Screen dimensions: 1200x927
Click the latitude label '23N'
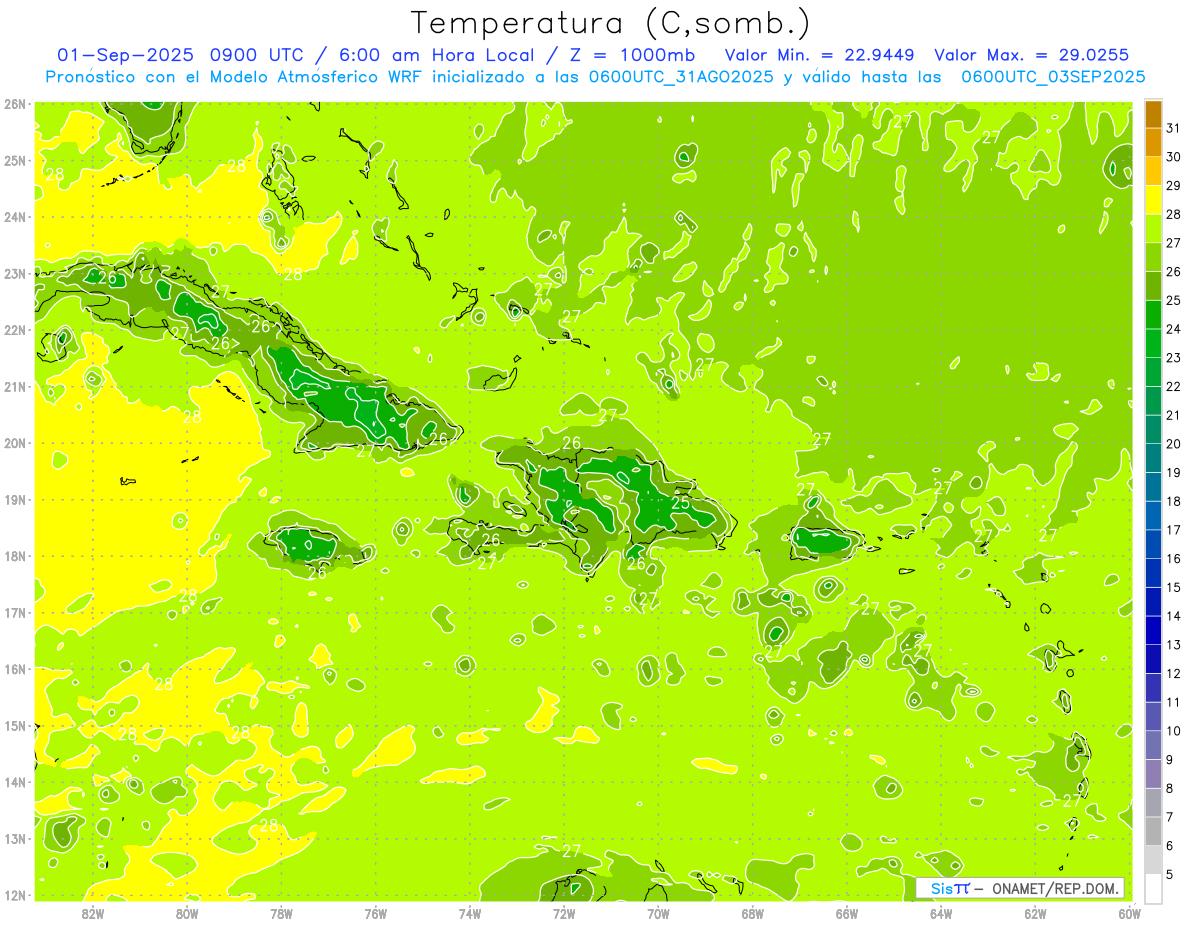pos(14,273)
